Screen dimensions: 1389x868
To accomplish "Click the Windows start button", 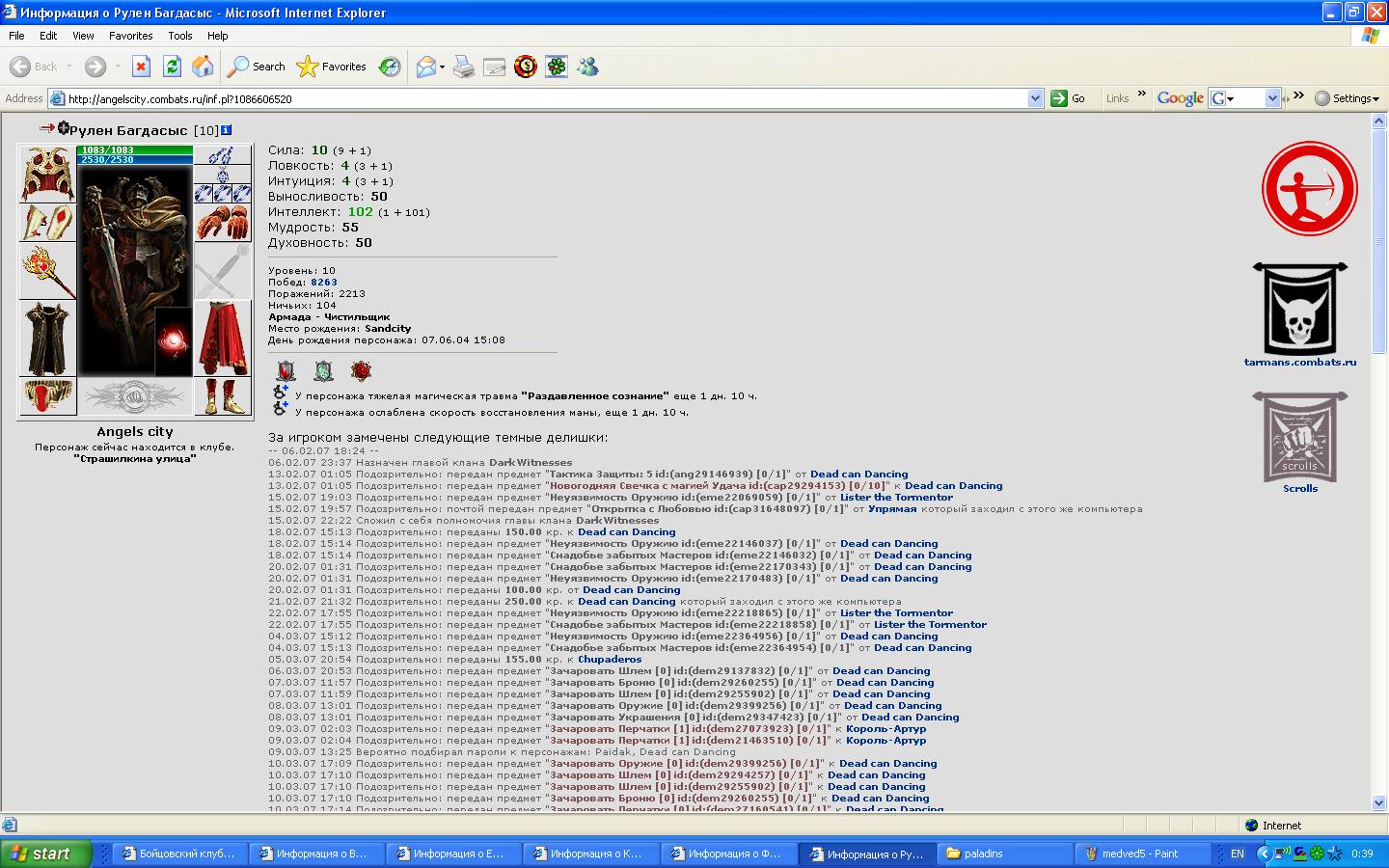I will (x=45, y=854).
